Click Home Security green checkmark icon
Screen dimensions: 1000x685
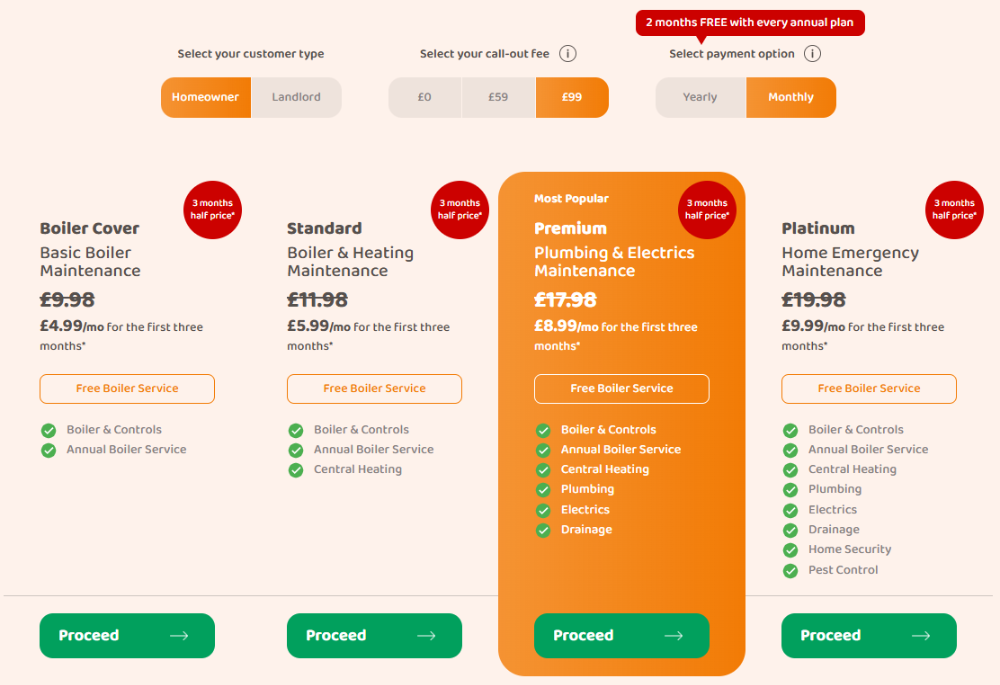pos(790,550)
